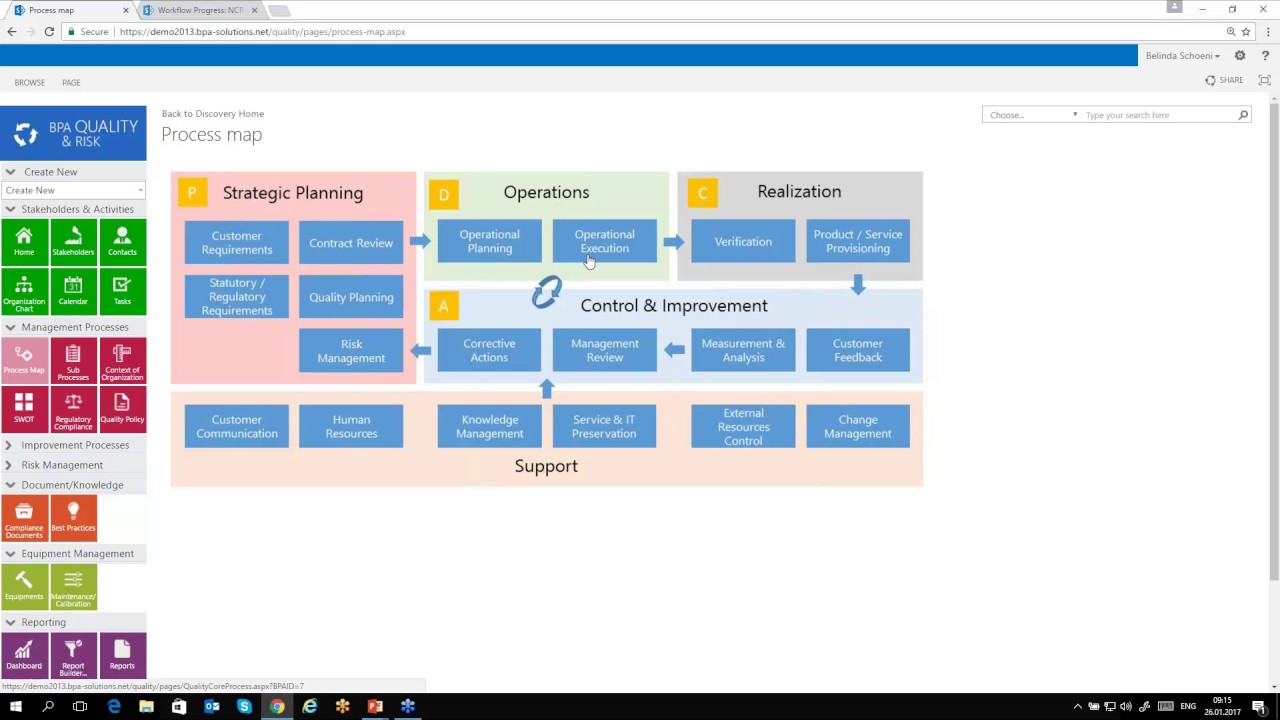
Task: Open the Equipments tile
Action: pos(24,586)
